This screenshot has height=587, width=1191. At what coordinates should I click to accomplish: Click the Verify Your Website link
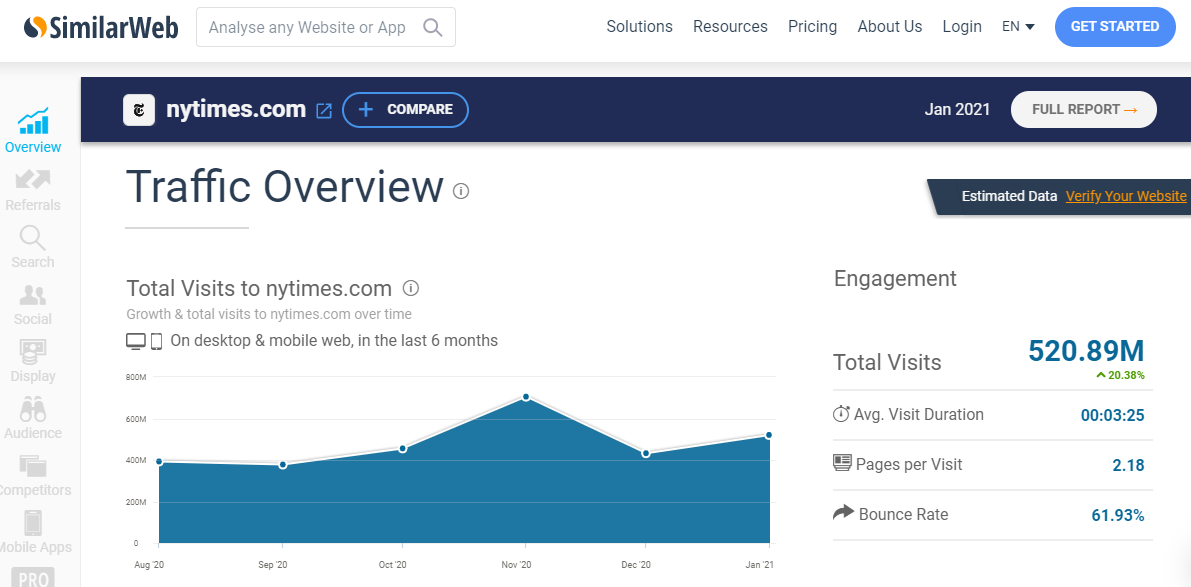click(1126, 196)
